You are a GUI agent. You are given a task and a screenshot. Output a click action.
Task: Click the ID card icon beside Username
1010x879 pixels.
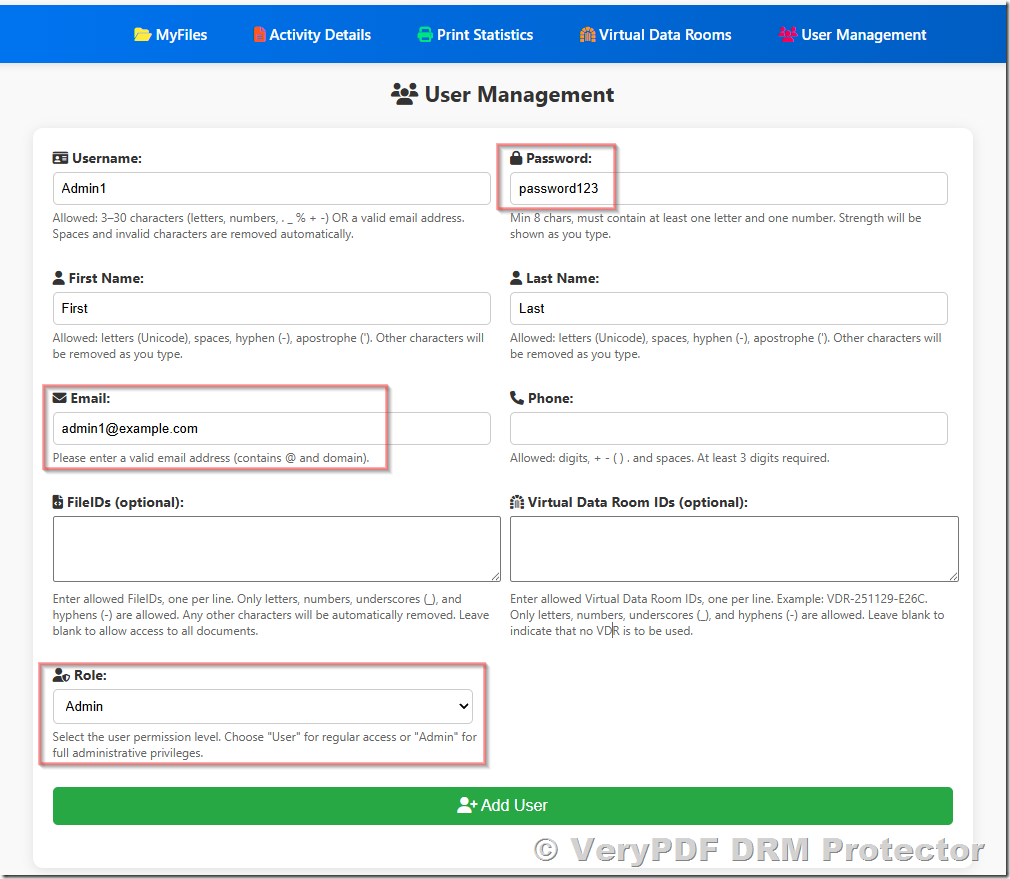(59, 157)
